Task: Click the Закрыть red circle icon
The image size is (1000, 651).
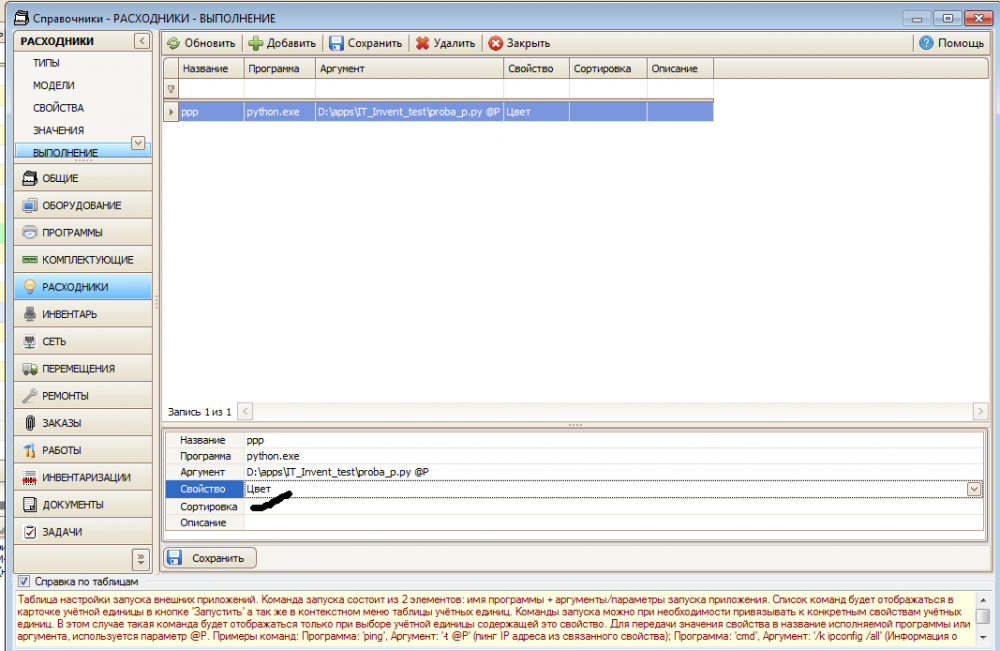Action: pos(496,43)
